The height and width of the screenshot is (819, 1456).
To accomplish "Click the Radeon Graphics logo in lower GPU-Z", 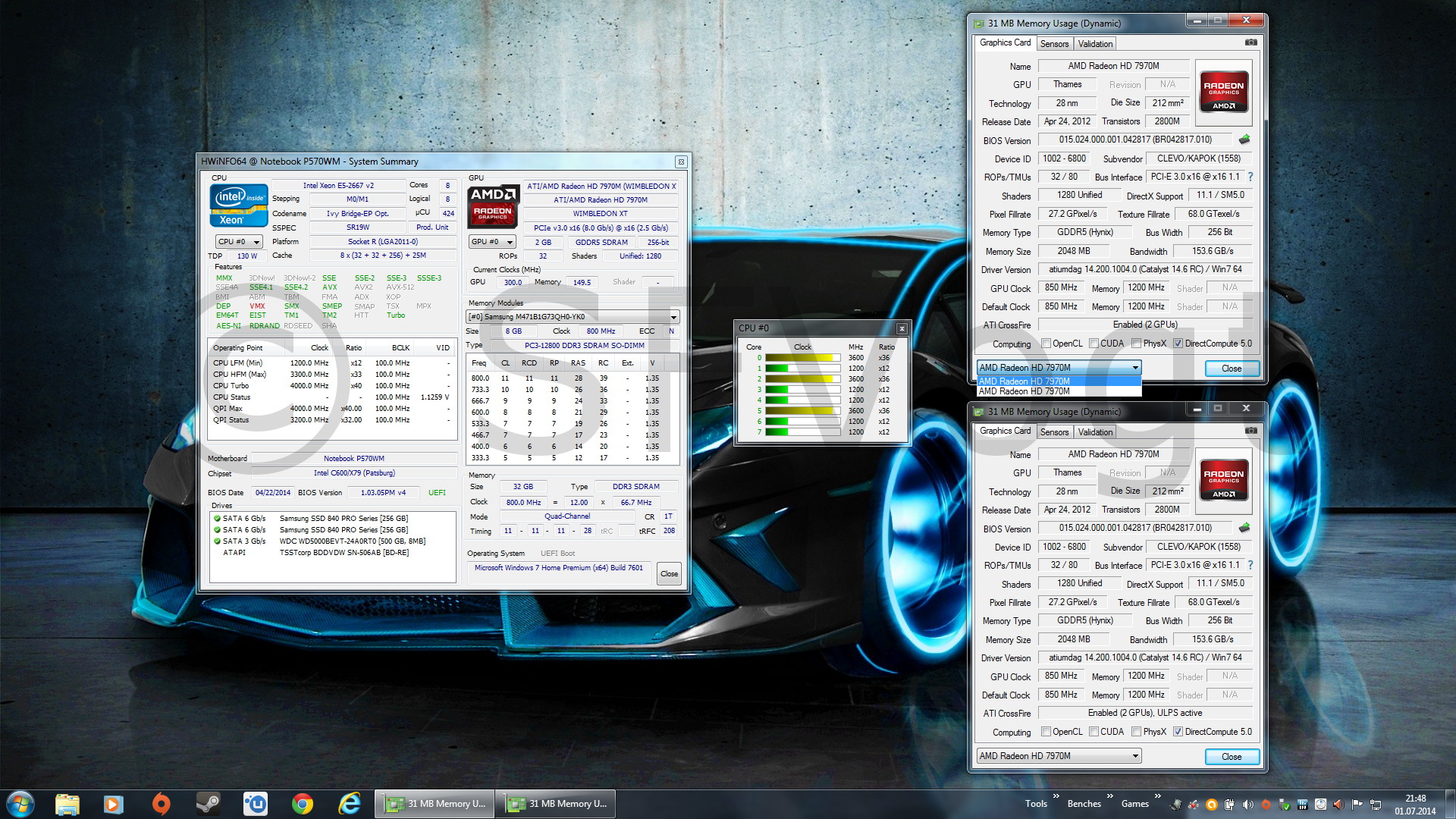I will (x=1223, y=480).
